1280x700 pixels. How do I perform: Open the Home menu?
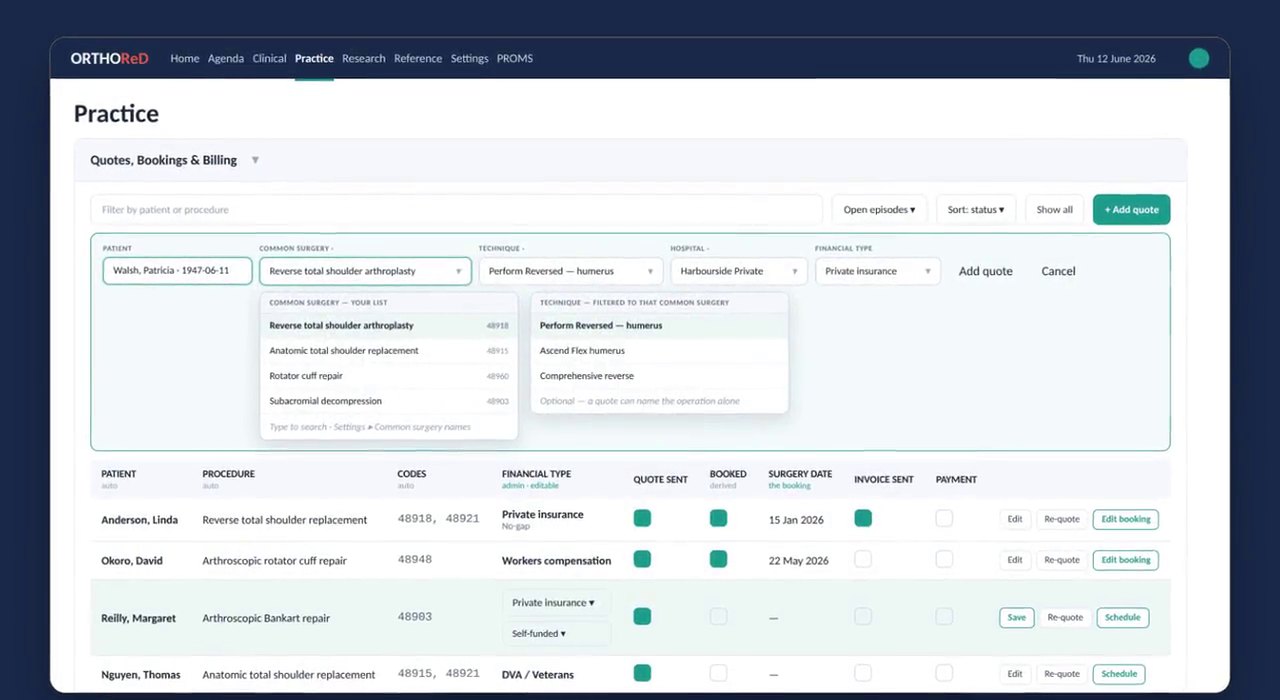[x=185, y=58]
